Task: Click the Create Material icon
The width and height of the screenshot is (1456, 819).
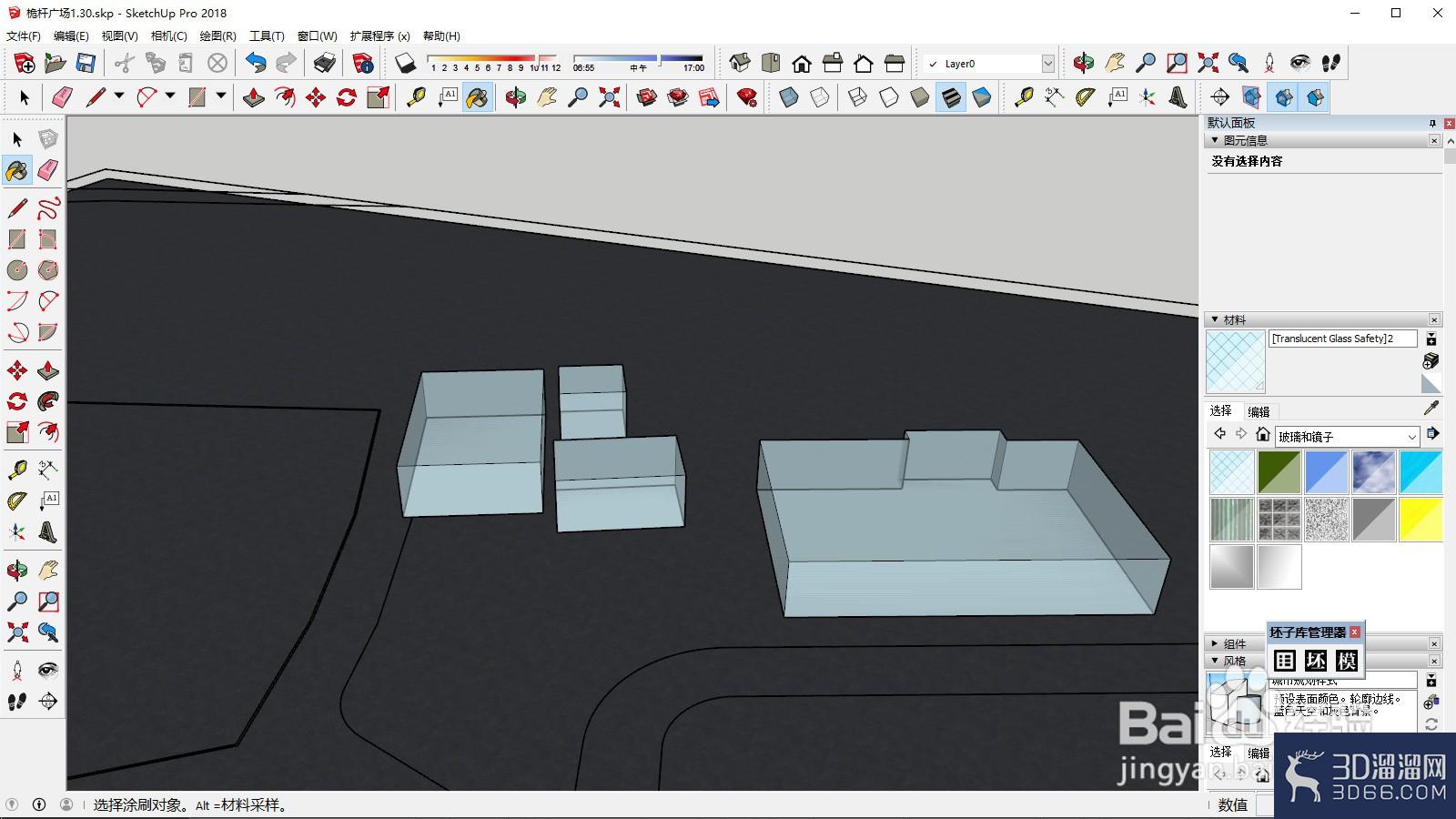Action: point(1431,361)
